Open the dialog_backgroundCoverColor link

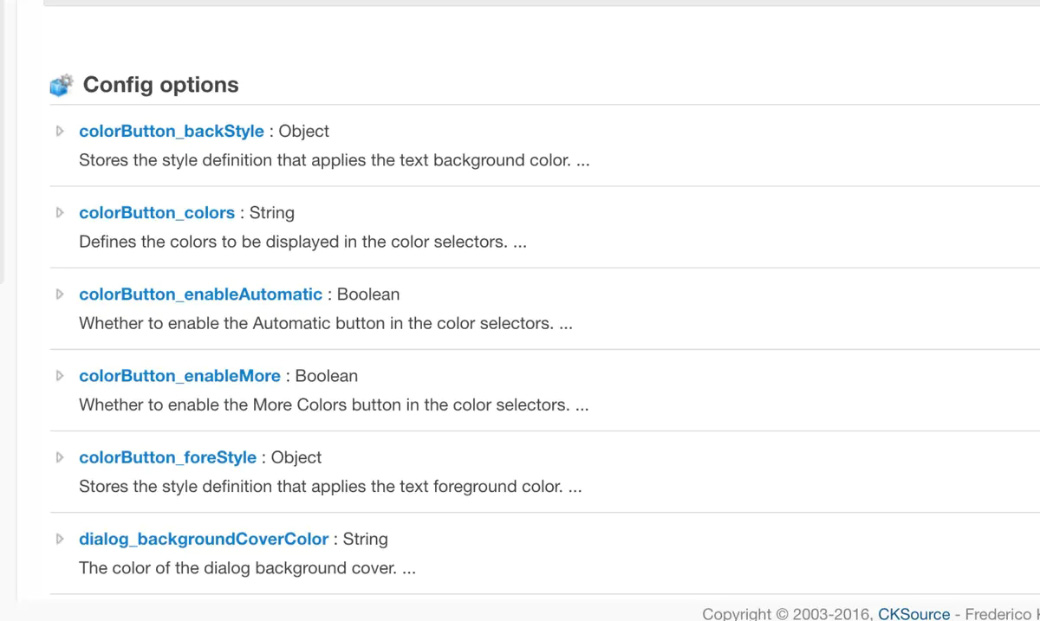[x=203, y=539]
